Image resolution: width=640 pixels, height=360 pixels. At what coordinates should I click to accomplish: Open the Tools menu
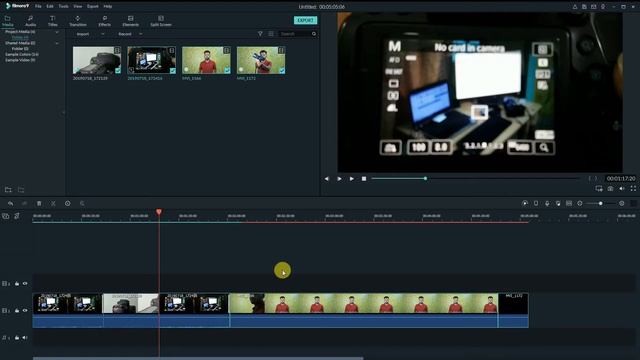coord(63,7)
